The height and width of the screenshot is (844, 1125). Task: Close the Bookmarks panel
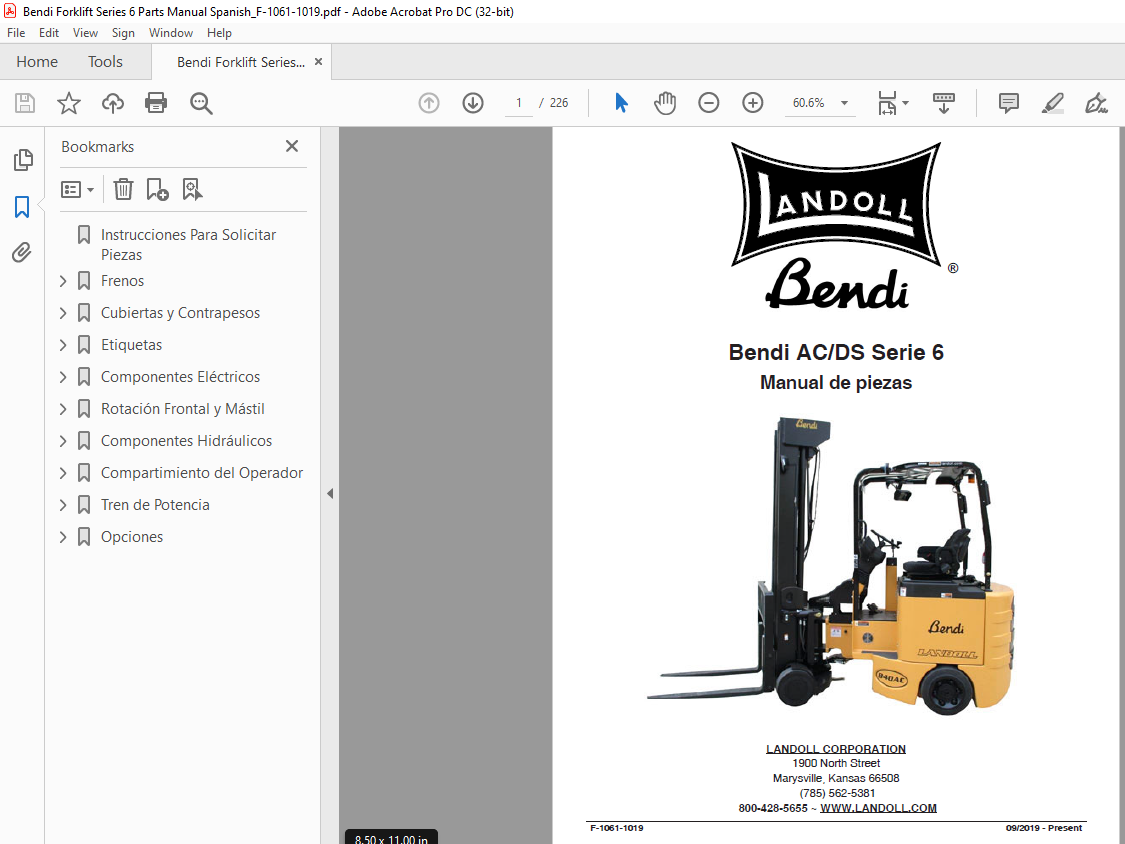coord(292,146)
